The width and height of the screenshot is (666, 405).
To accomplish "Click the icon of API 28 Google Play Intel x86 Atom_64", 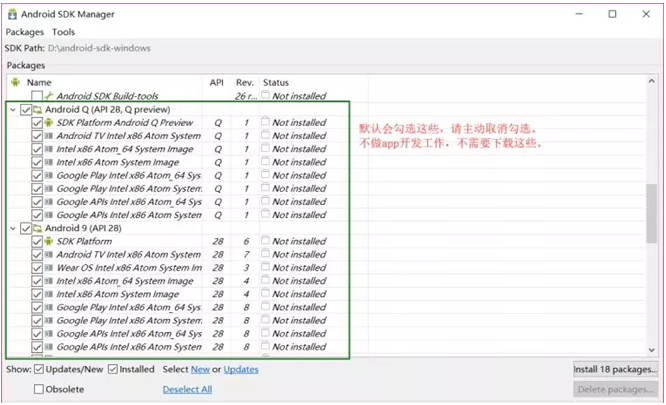I will point(49,307).
